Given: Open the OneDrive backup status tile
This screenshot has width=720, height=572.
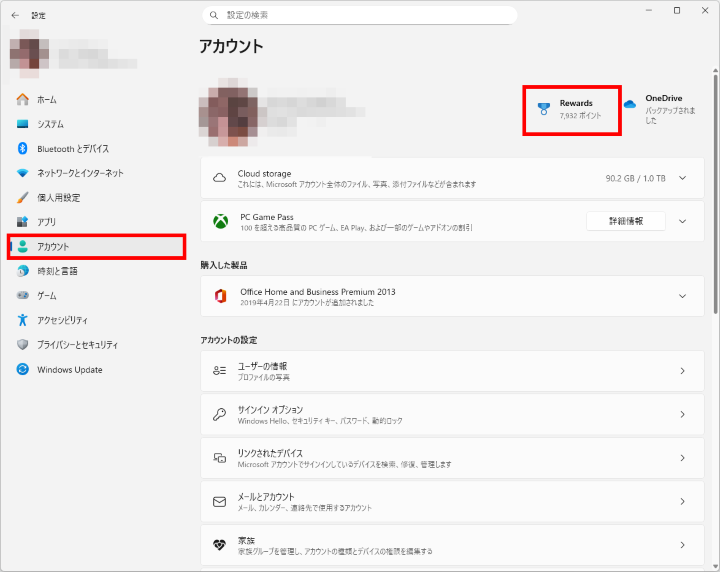Looking at the screenshot, I should coord(664,109).
